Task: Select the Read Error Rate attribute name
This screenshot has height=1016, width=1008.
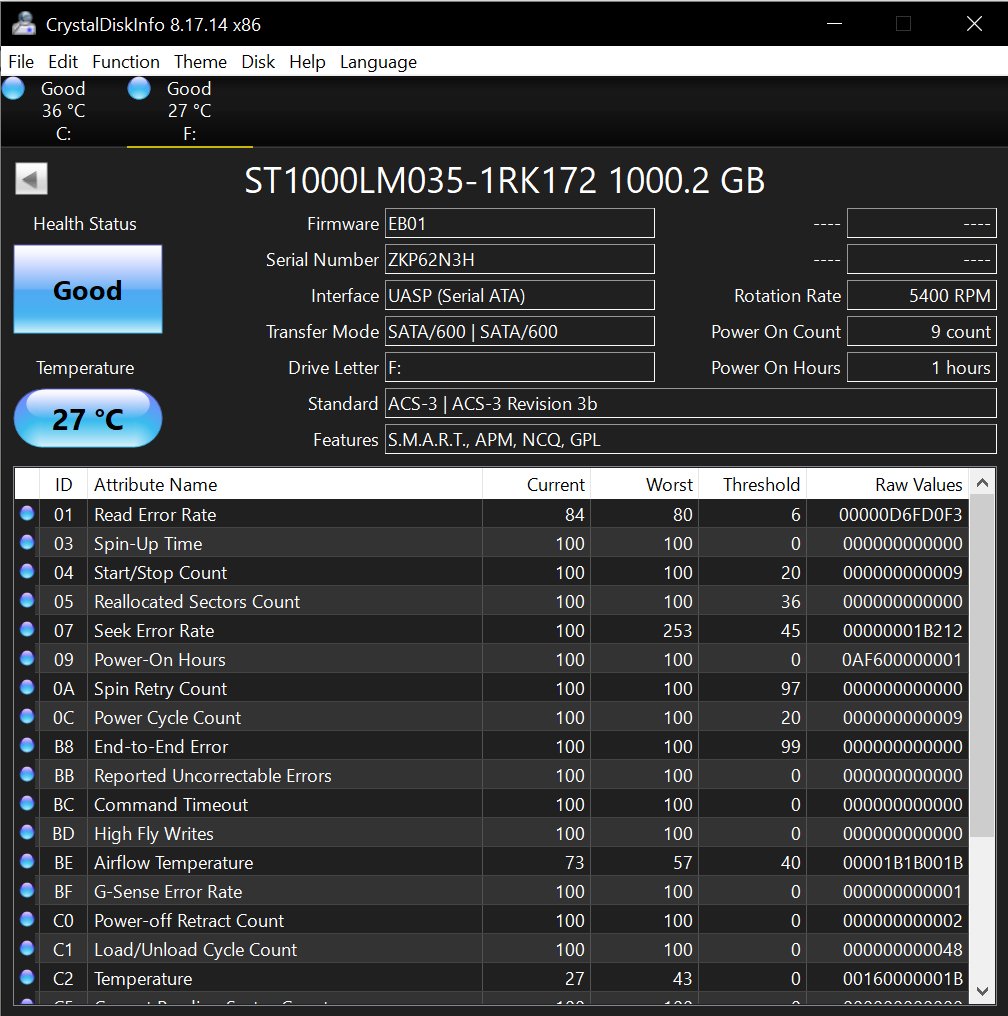Action: coord(155,514)
